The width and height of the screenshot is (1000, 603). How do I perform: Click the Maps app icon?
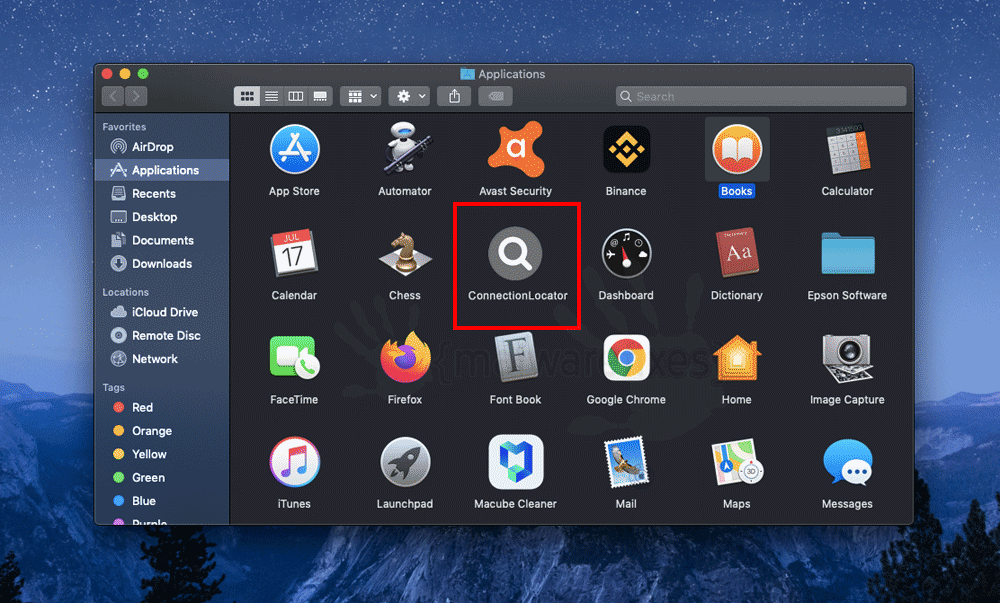tap(737, 462)
